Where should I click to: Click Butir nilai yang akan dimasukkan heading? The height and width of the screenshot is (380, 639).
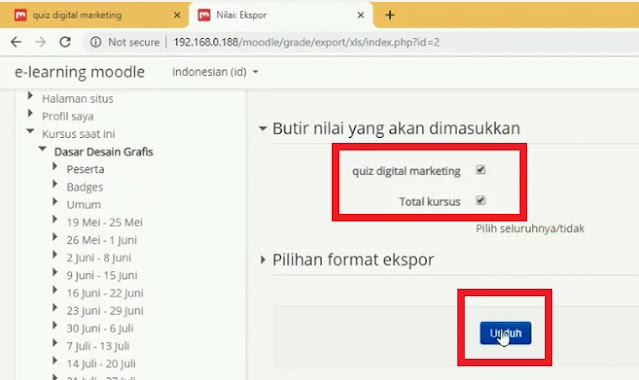pos(396,128)
